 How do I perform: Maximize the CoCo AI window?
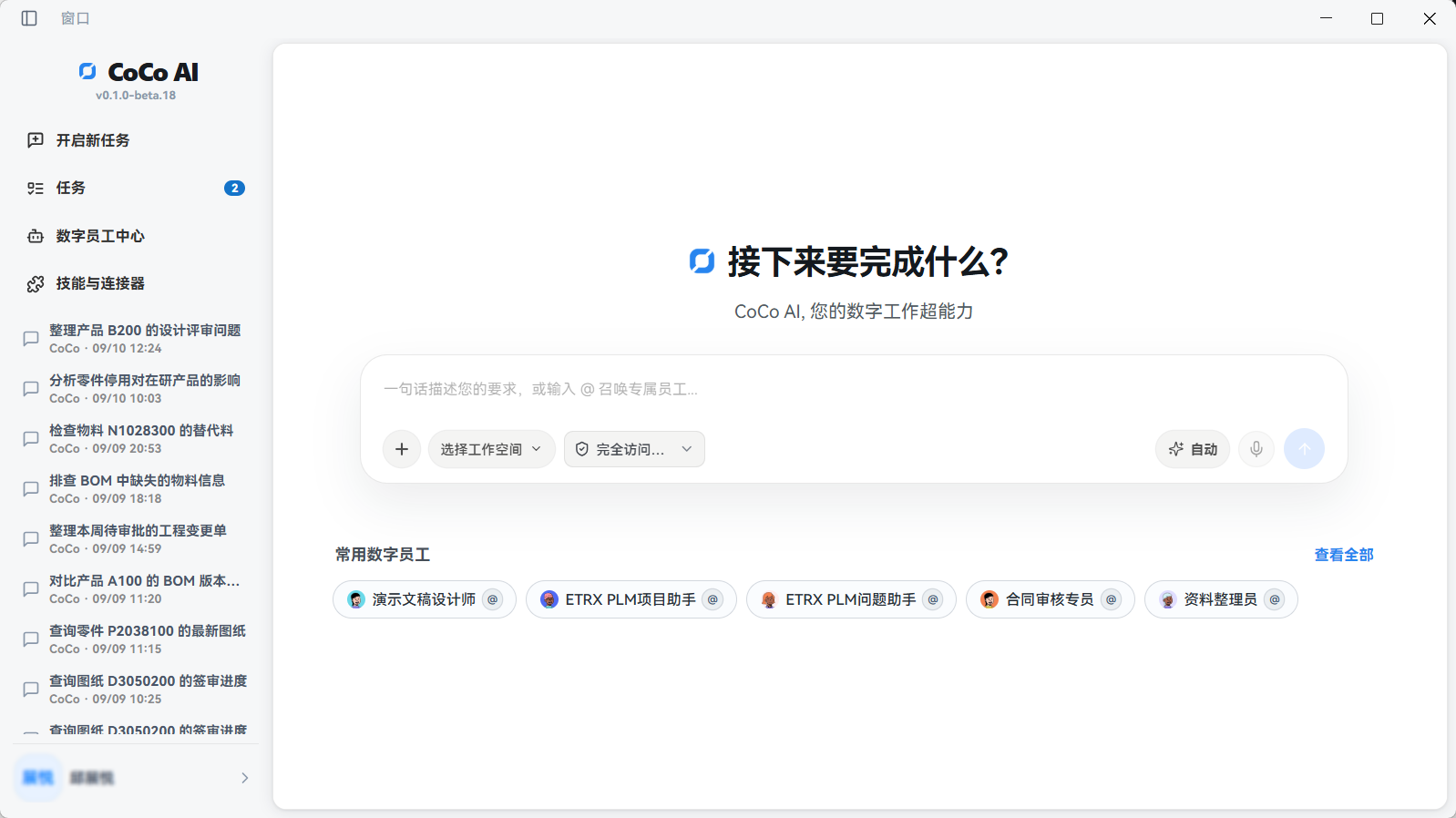[1377, 18]
